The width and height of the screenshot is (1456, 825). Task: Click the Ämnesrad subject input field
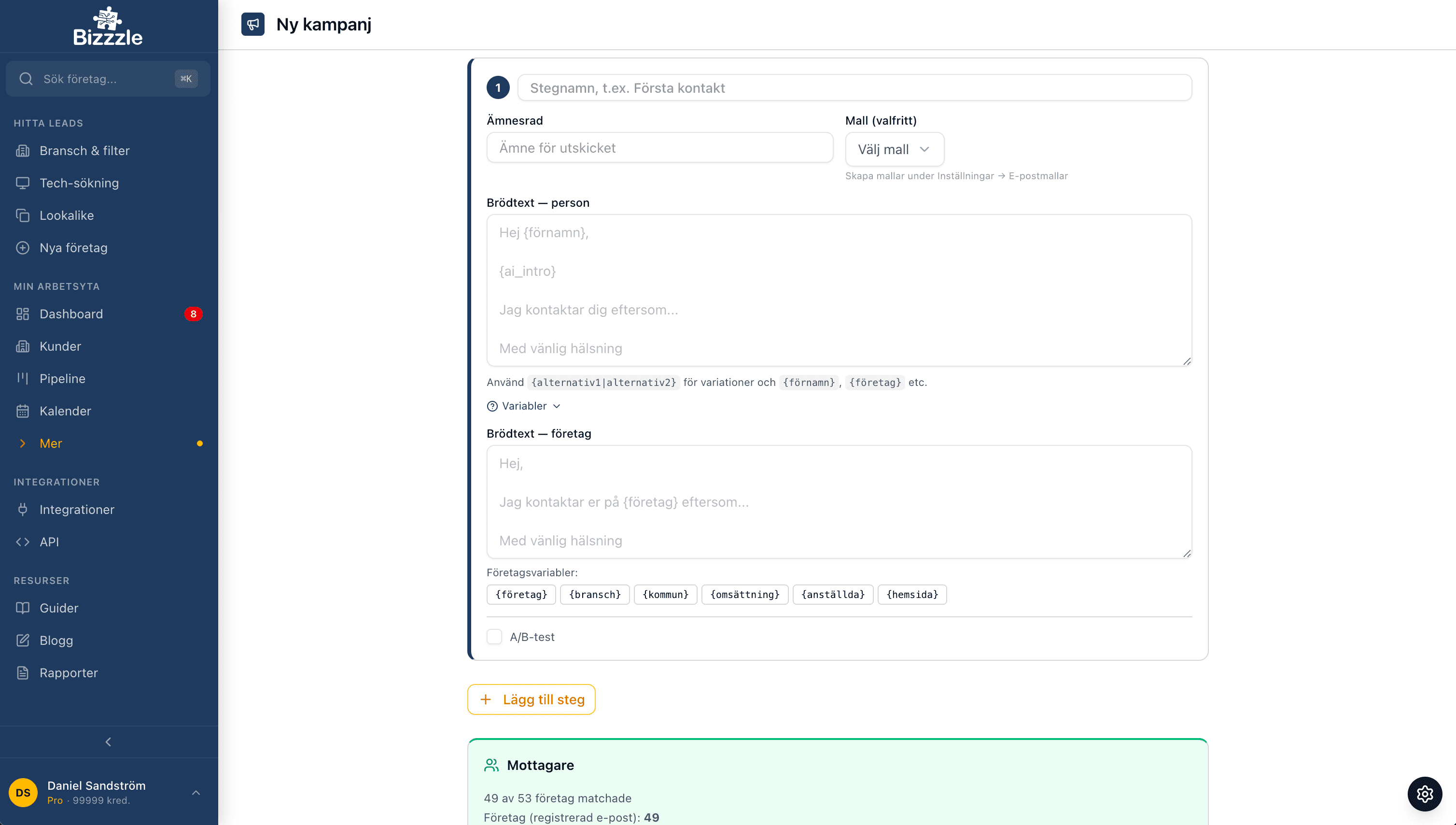pos(659,148)
